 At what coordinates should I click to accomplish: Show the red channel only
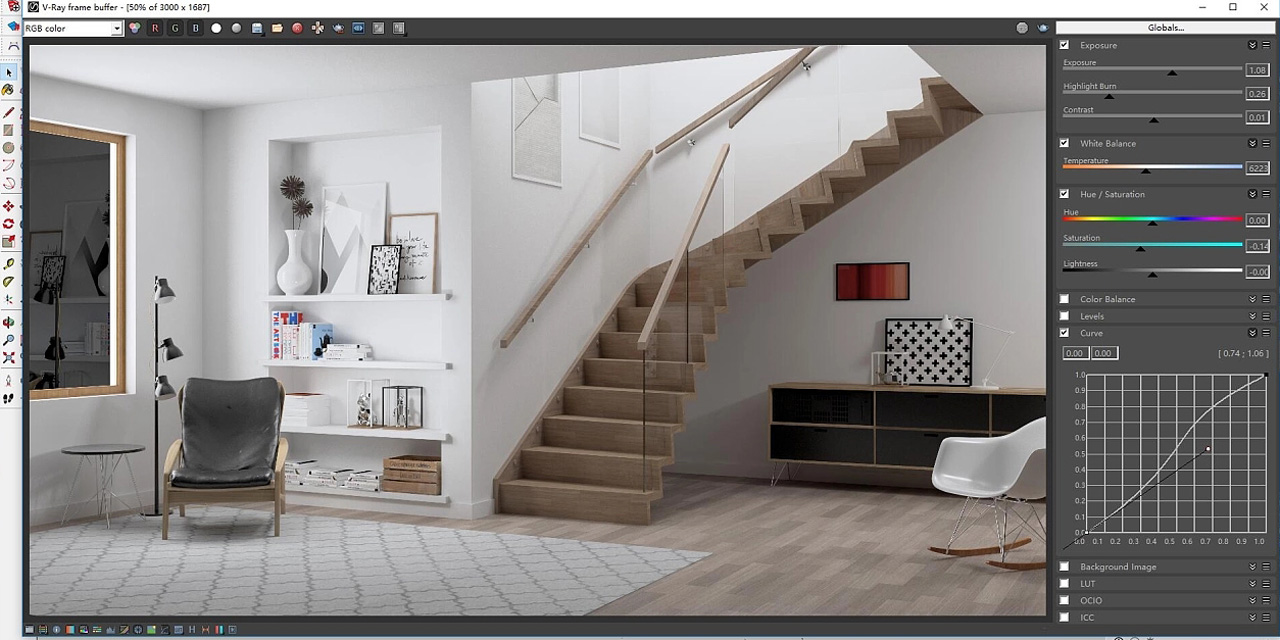[155, 27]
